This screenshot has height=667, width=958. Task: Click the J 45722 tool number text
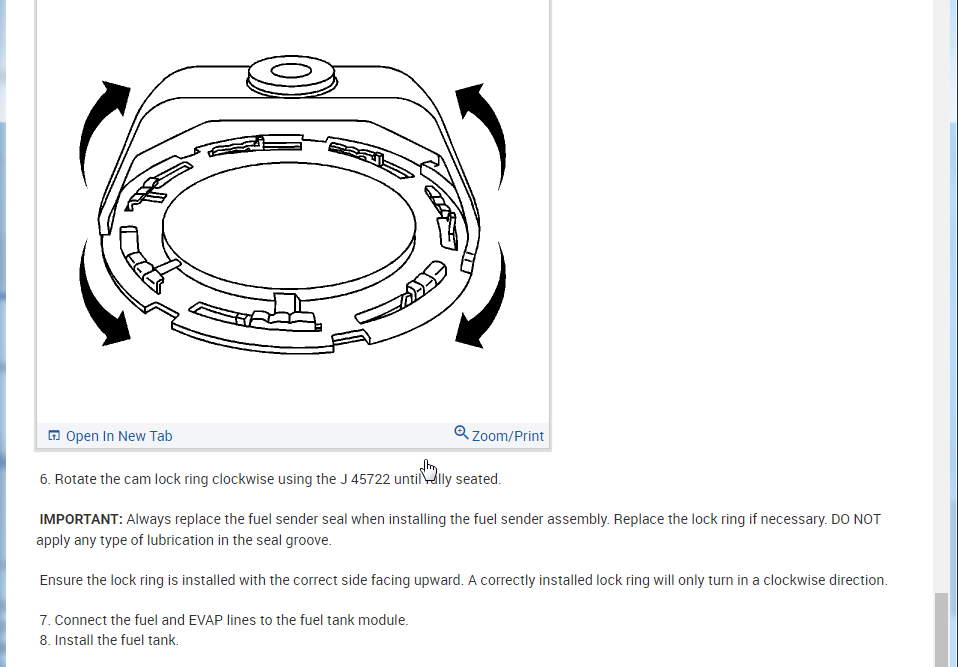365,479
